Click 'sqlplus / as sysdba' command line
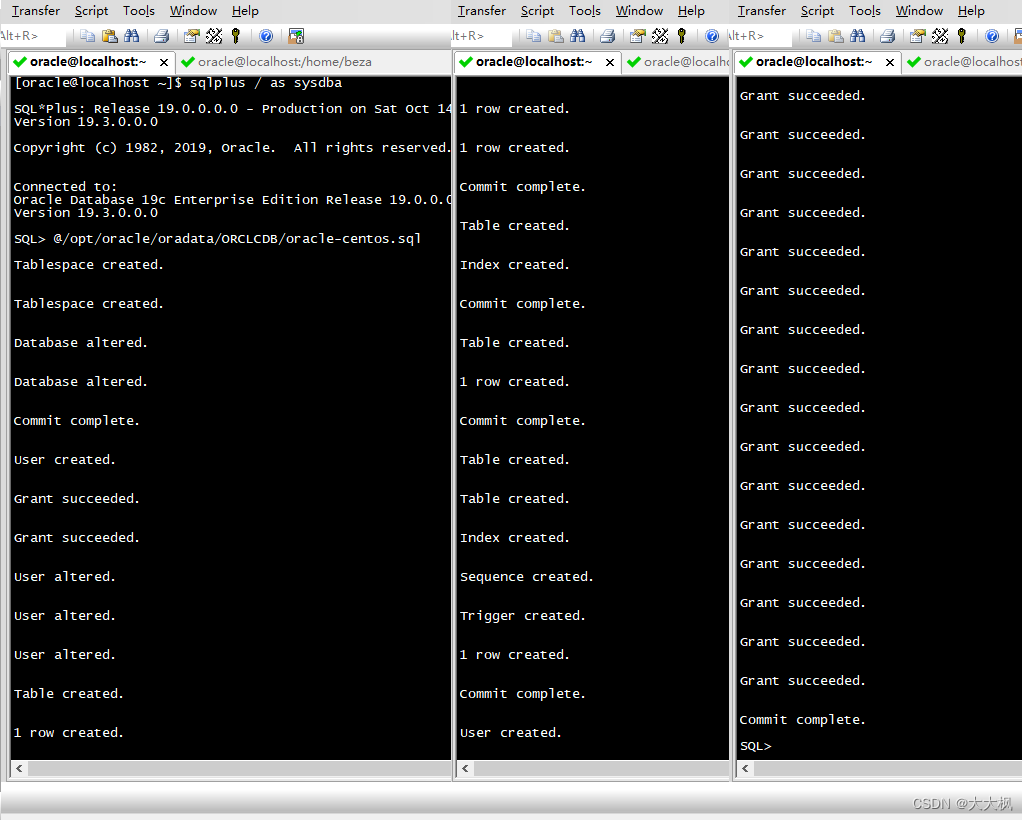 click(x=178, y=83)
